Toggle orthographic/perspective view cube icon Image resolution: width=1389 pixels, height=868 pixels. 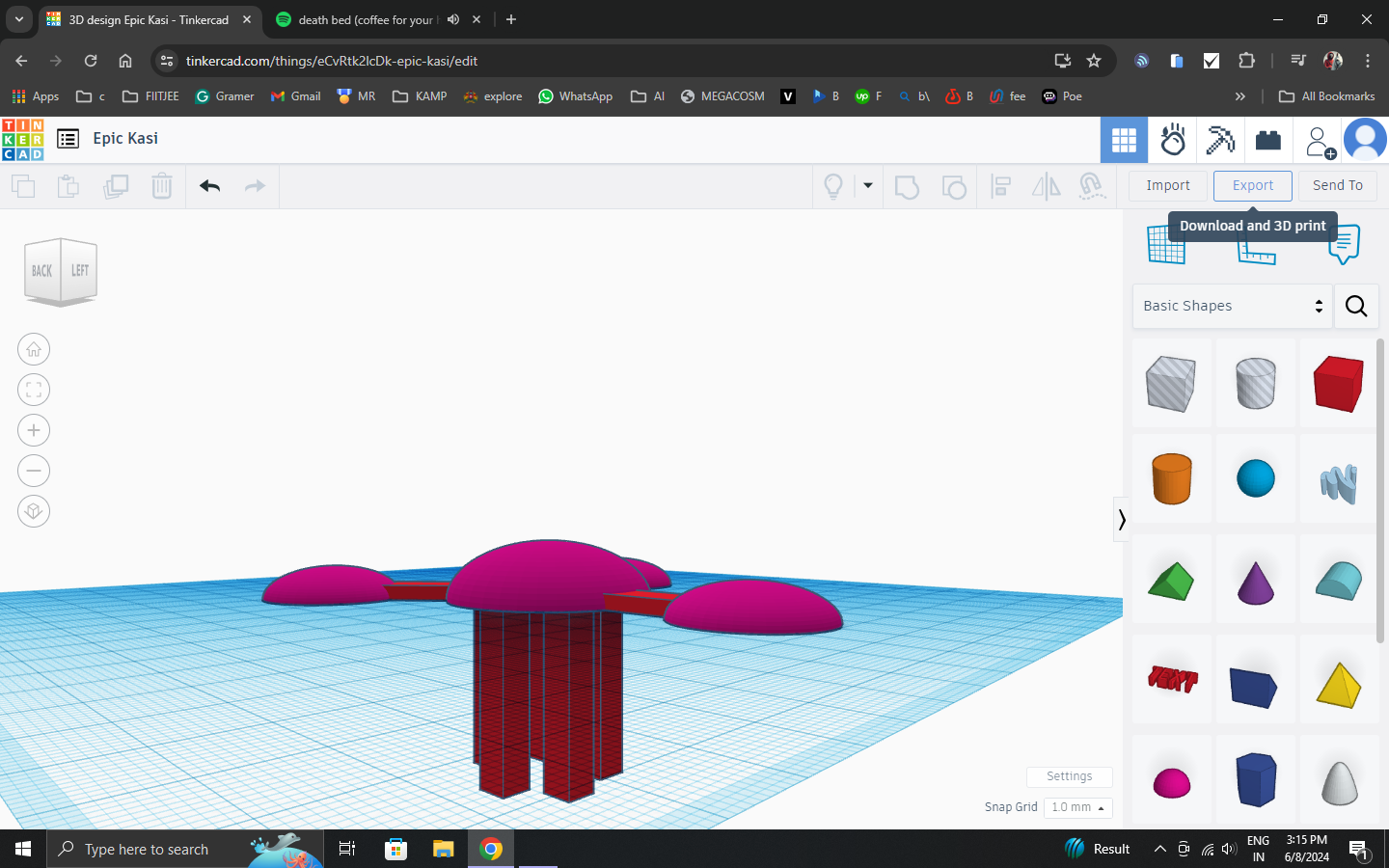point(34,511)
